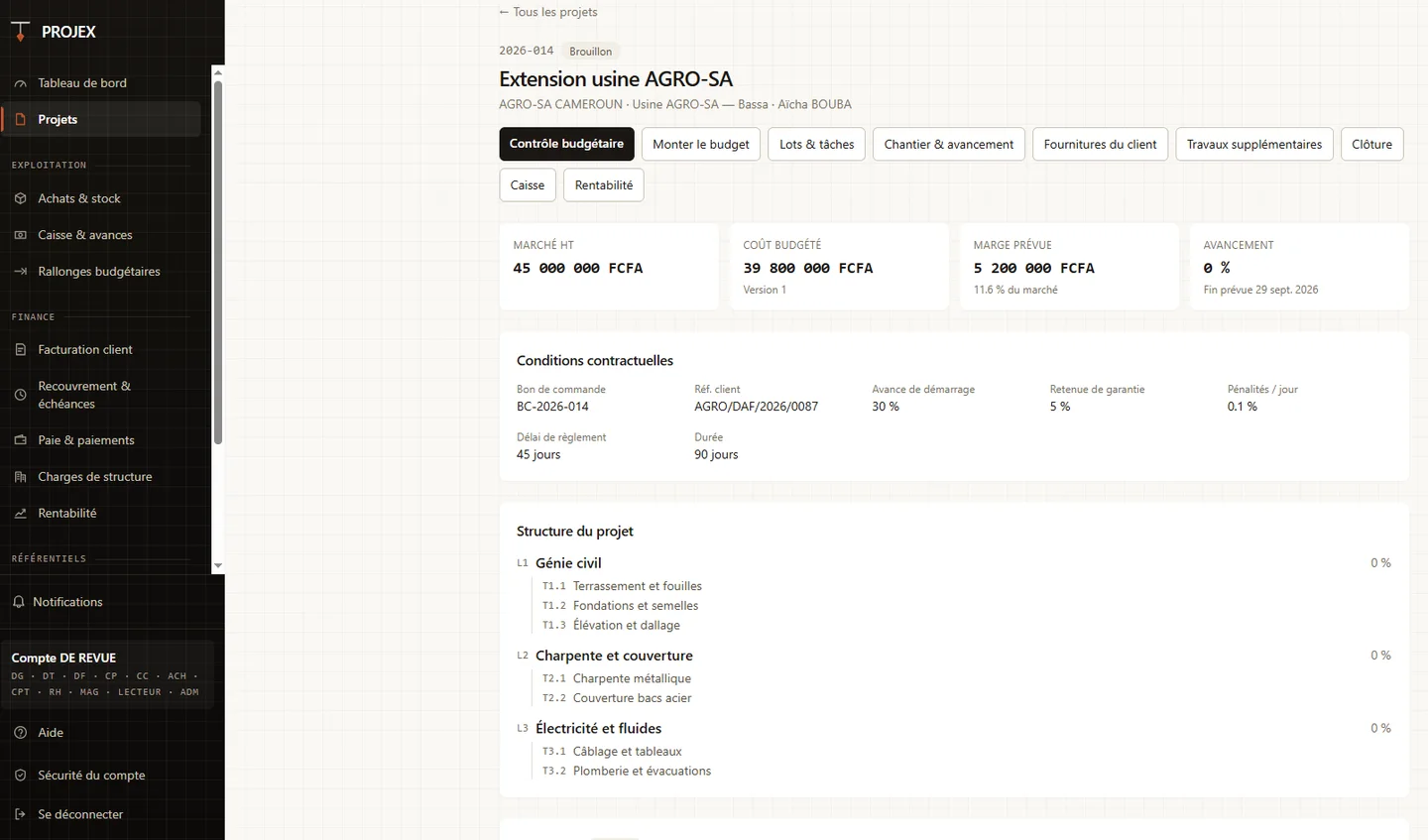The height and width of the screenshot is (840, 1428).
Task: Click Rallonges budgétaires arrow icon
Action: [20, 272]
